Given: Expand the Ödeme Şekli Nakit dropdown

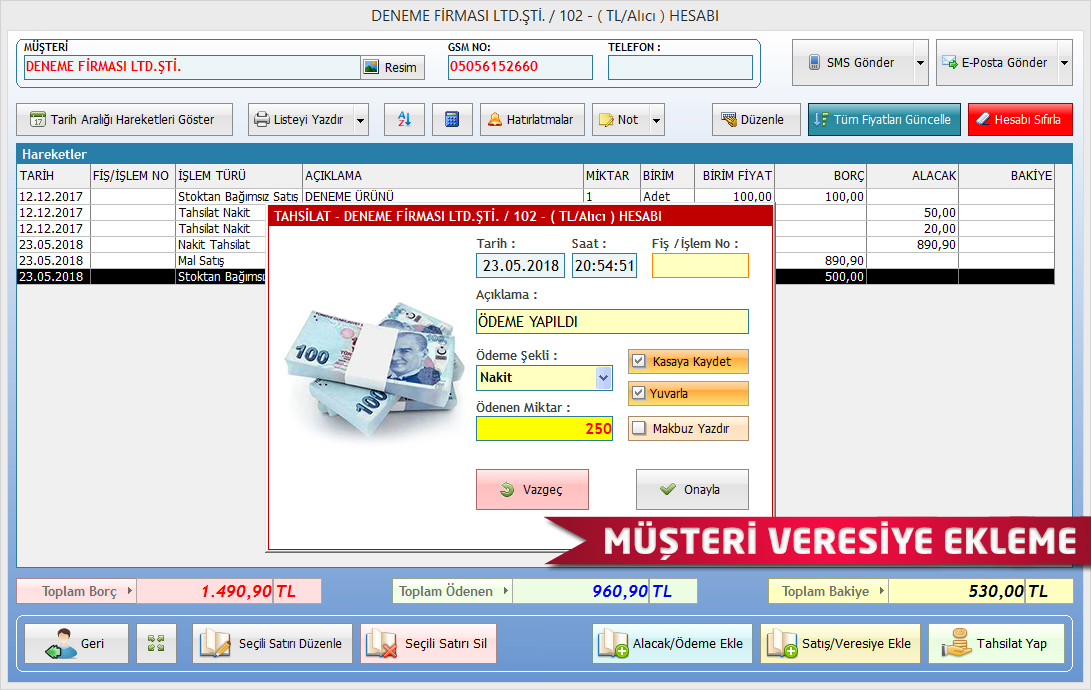Looking at the screenshot, I should [x=603, y=378].
